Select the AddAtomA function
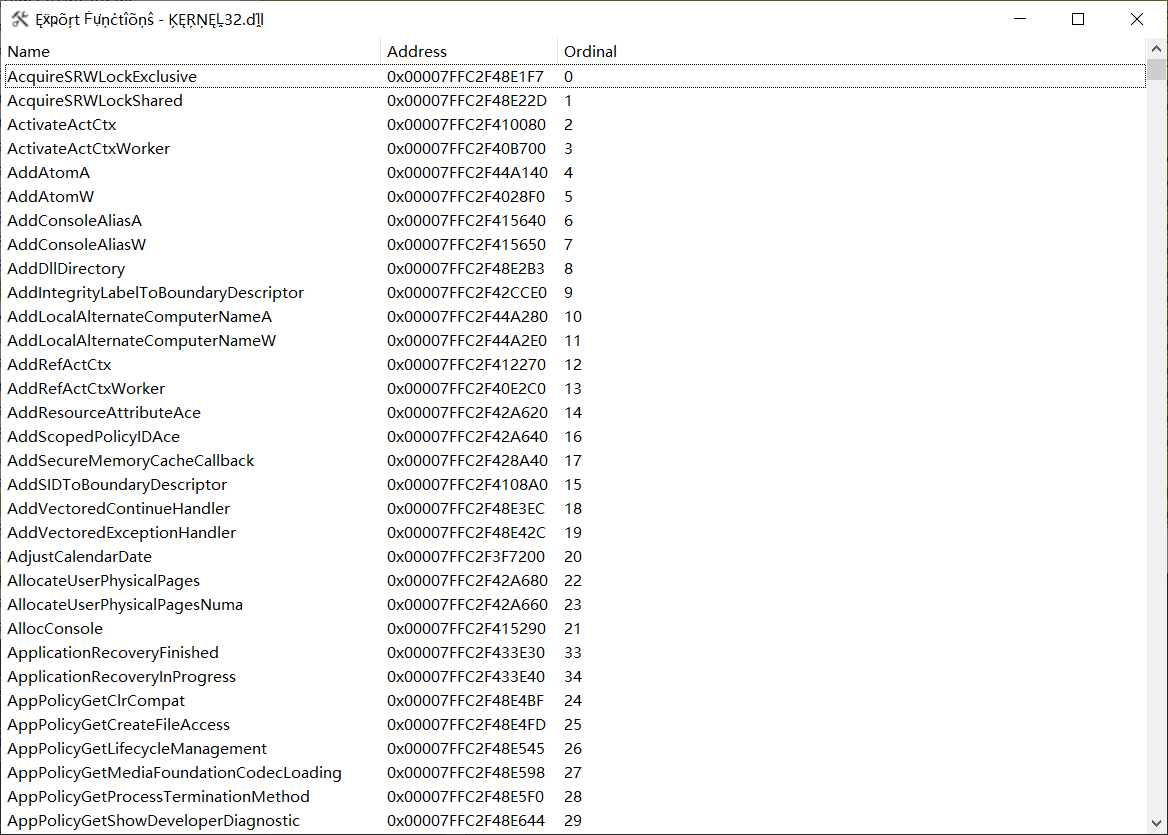This screenshot has height=835, width=1168. pyautogui.click(x=575, y=173)
